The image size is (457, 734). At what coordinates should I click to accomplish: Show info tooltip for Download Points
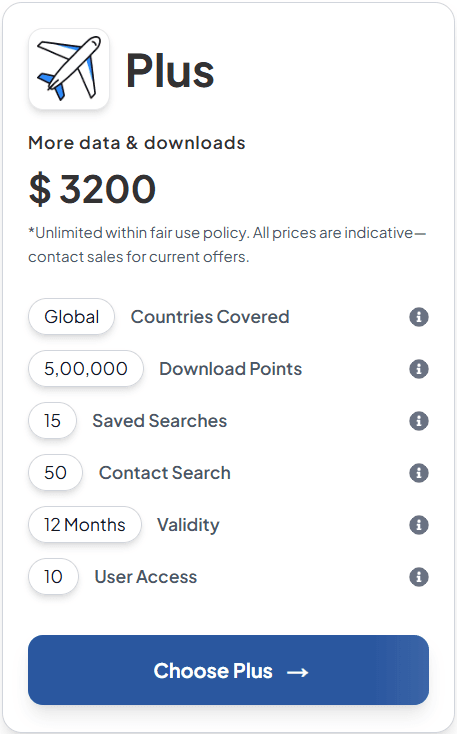tap(419, 369)
